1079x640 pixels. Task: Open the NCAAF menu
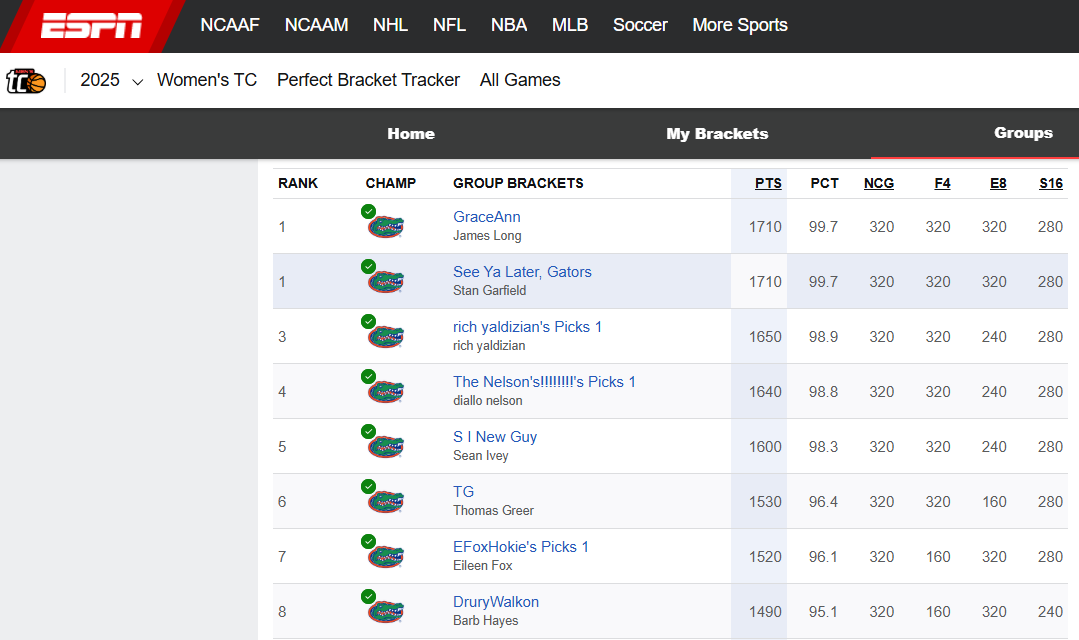(230, 25)
